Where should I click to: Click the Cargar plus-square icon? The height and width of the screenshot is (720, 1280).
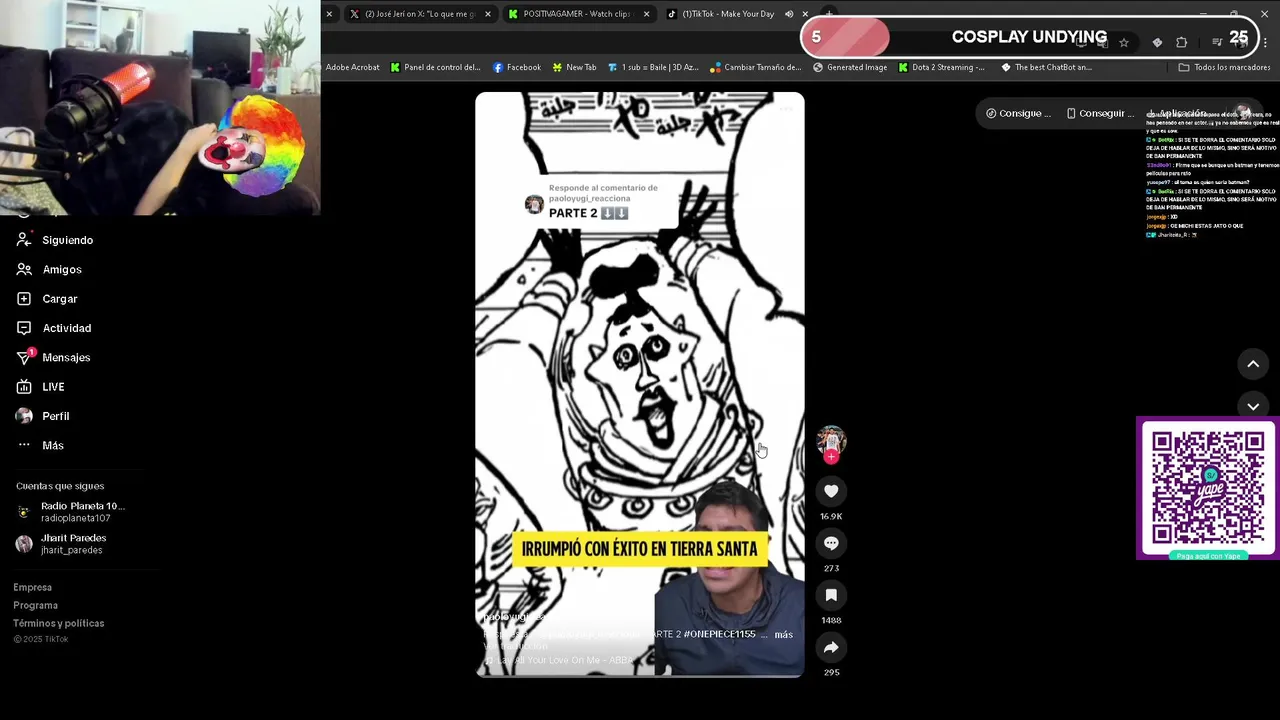click(x=24, y=298)
